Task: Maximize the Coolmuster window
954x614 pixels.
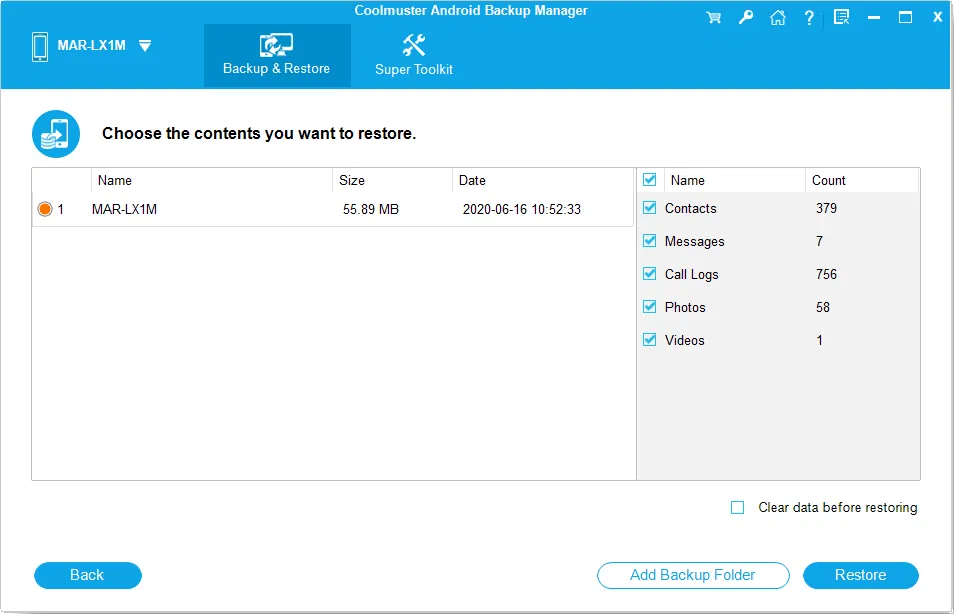Action: (905, 17)
